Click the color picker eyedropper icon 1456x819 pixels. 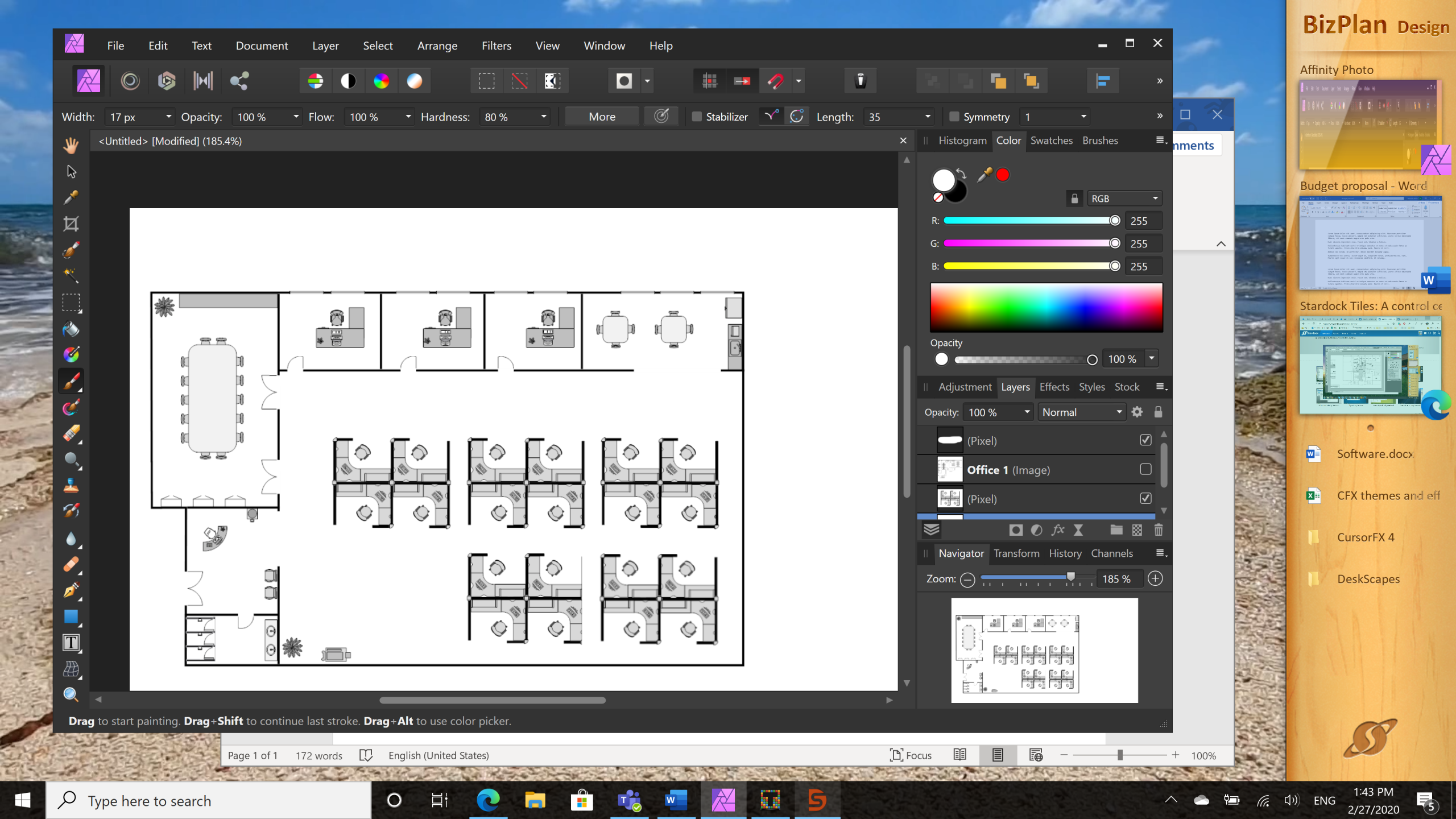point(984,175)
